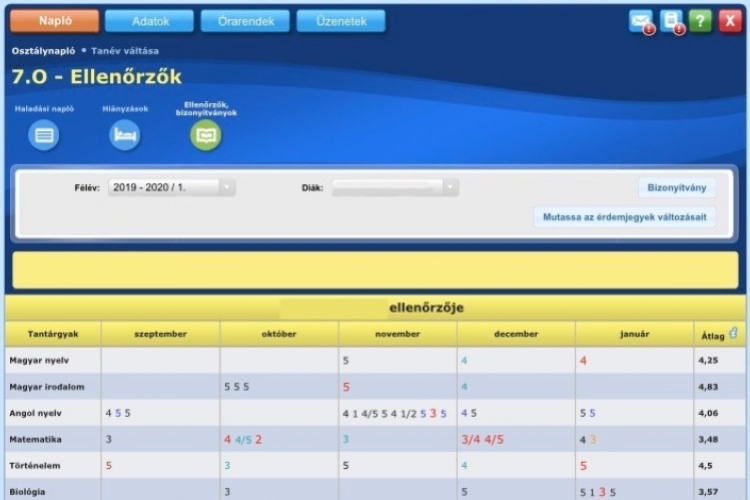Image resolution: width=750 pixels, height=500 pixels.
Task: Click the Bizonyítvány button
Action: [677, 188]
